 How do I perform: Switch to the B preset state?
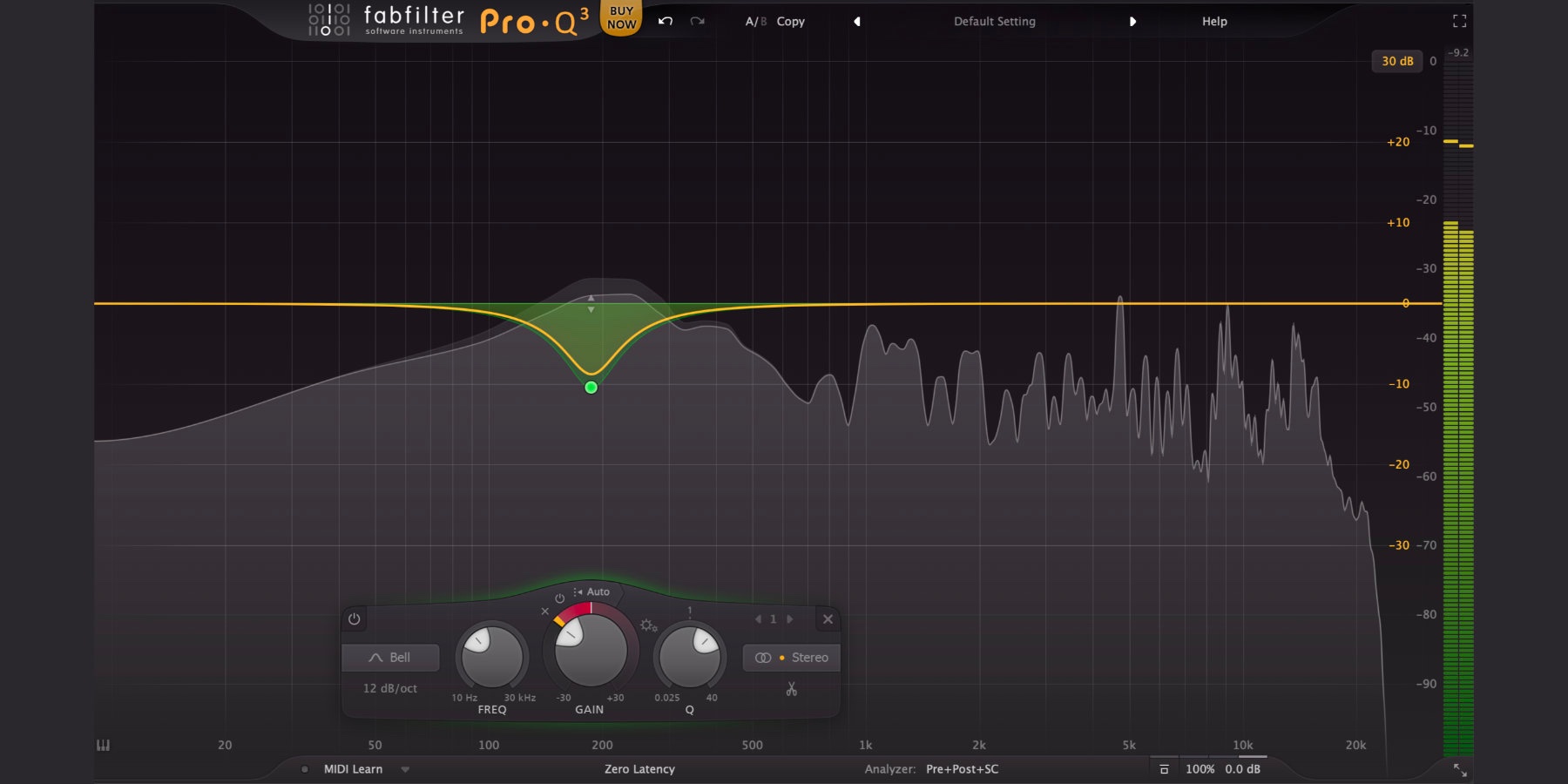(763, 22)
